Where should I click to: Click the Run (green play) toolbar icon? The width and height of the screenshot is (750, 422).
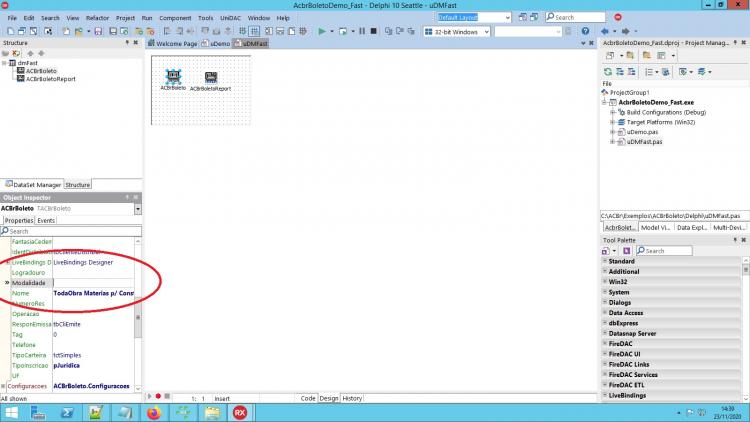[321, 31]
